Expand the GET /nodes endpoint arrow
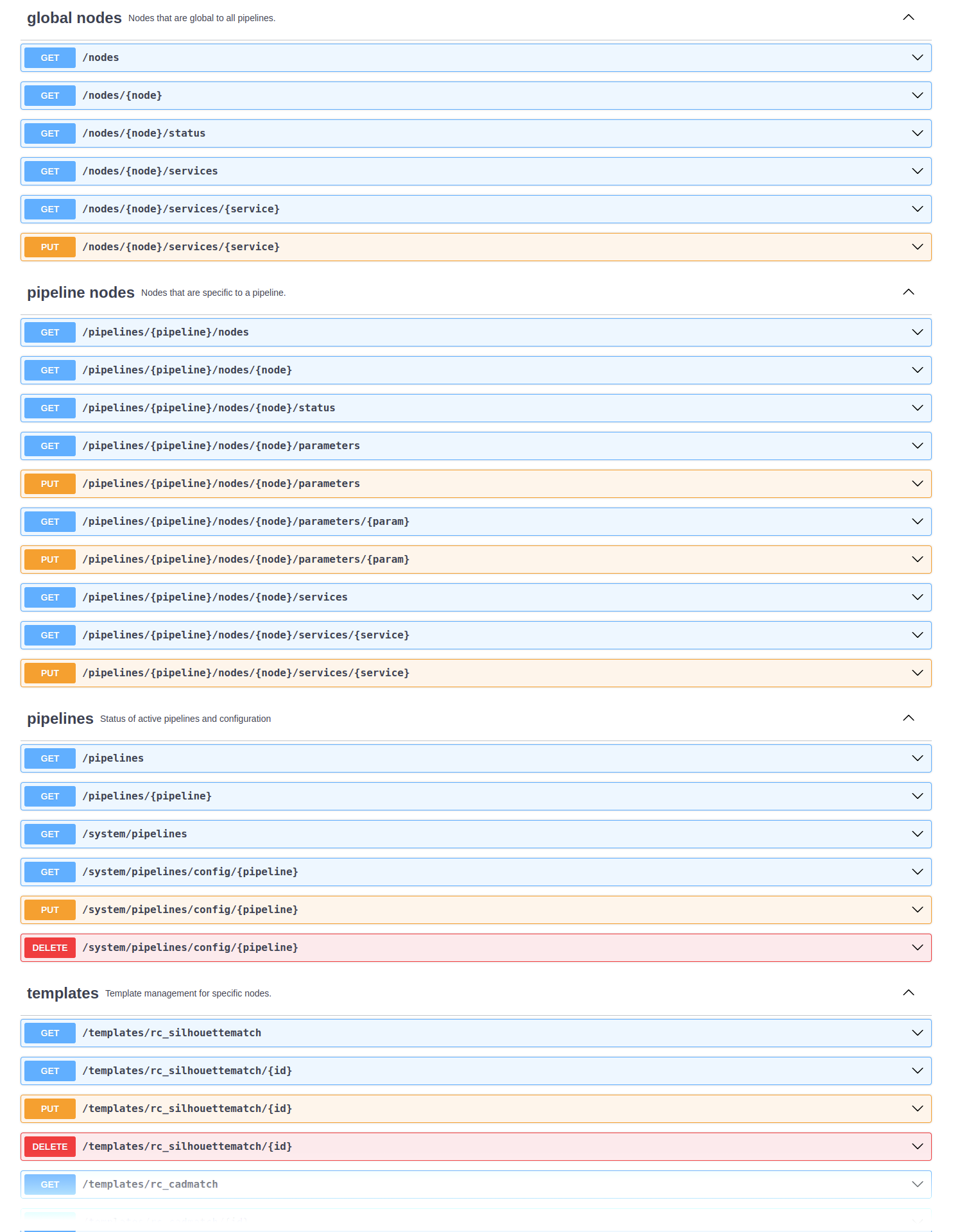960x1232 pixels. point(917,58)
